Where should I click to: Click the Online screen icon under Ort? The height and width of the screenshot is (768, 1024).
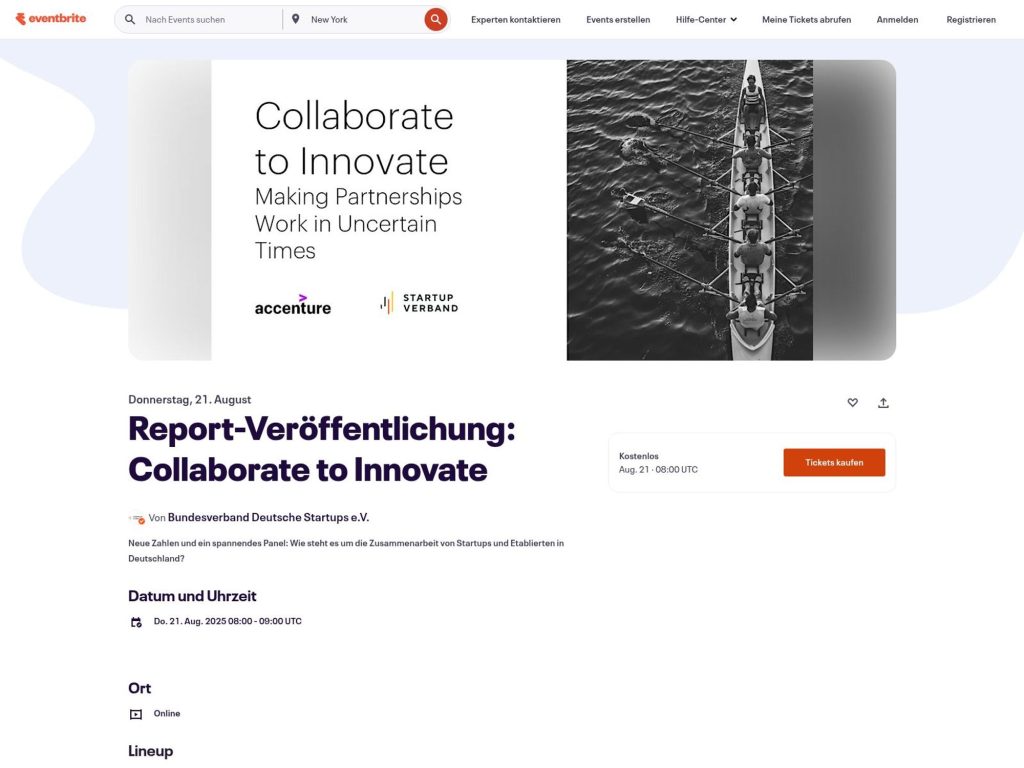[x=135, y=713]
